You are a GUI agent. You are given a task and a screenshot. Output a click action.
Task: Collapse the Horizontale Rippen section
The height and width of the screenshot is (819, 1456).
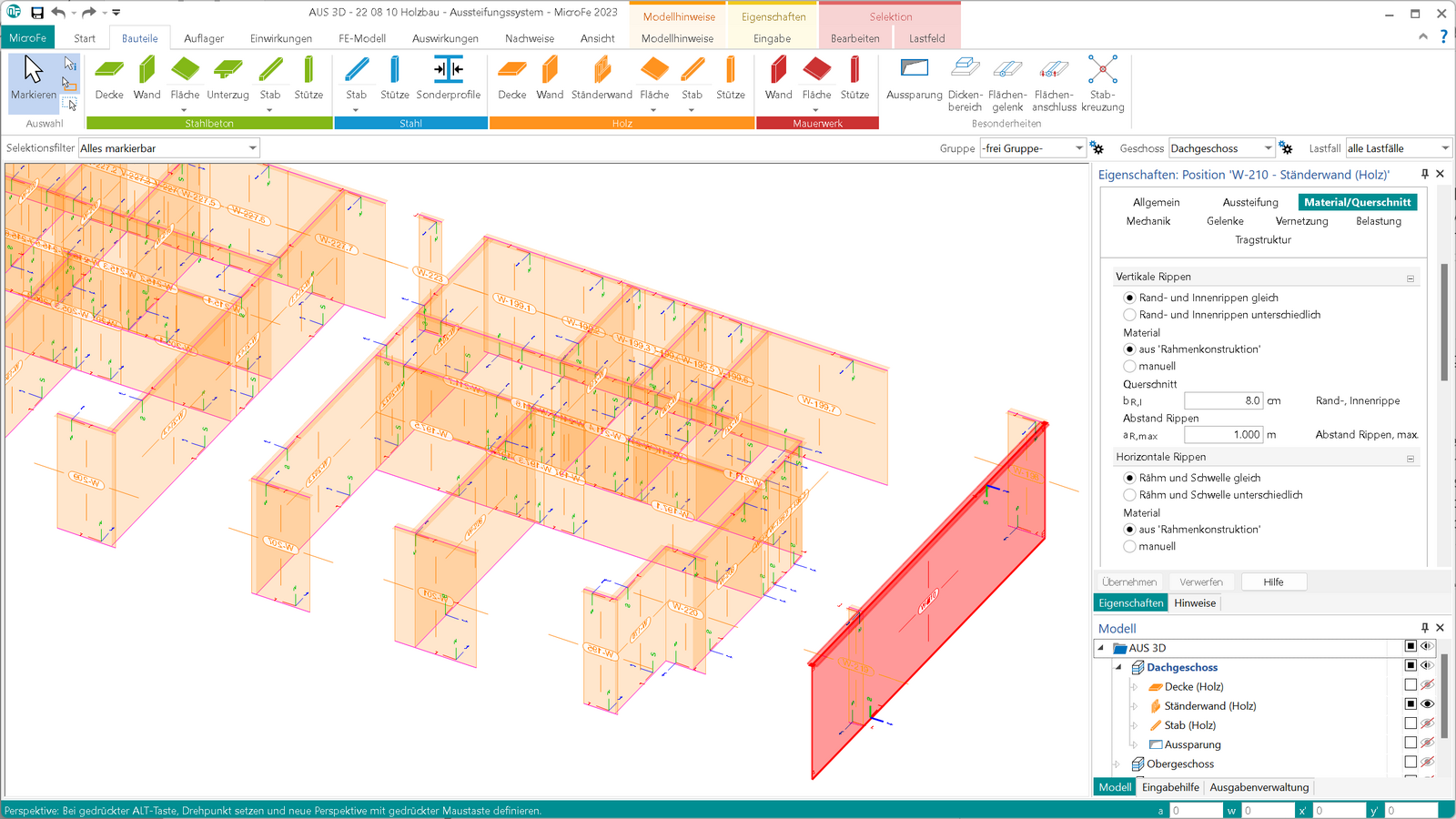pyautogui.click(x=1410, y=459)
